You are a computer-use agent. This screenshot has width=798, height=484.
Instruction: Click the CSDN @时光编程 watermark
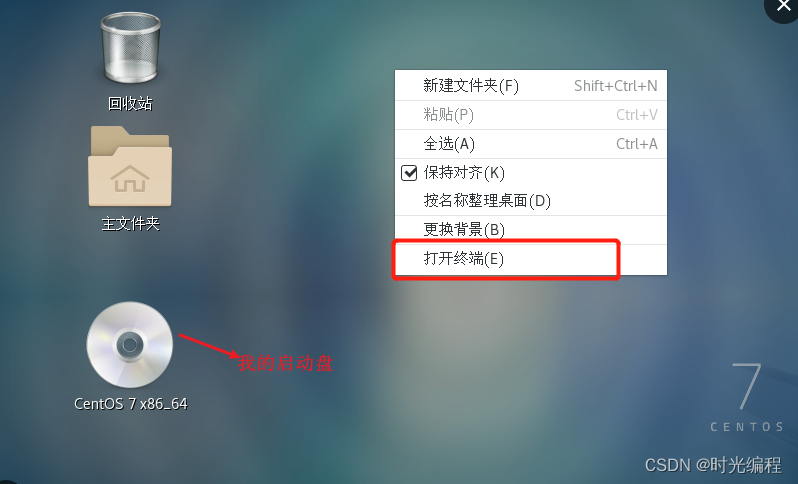[713, 465]
